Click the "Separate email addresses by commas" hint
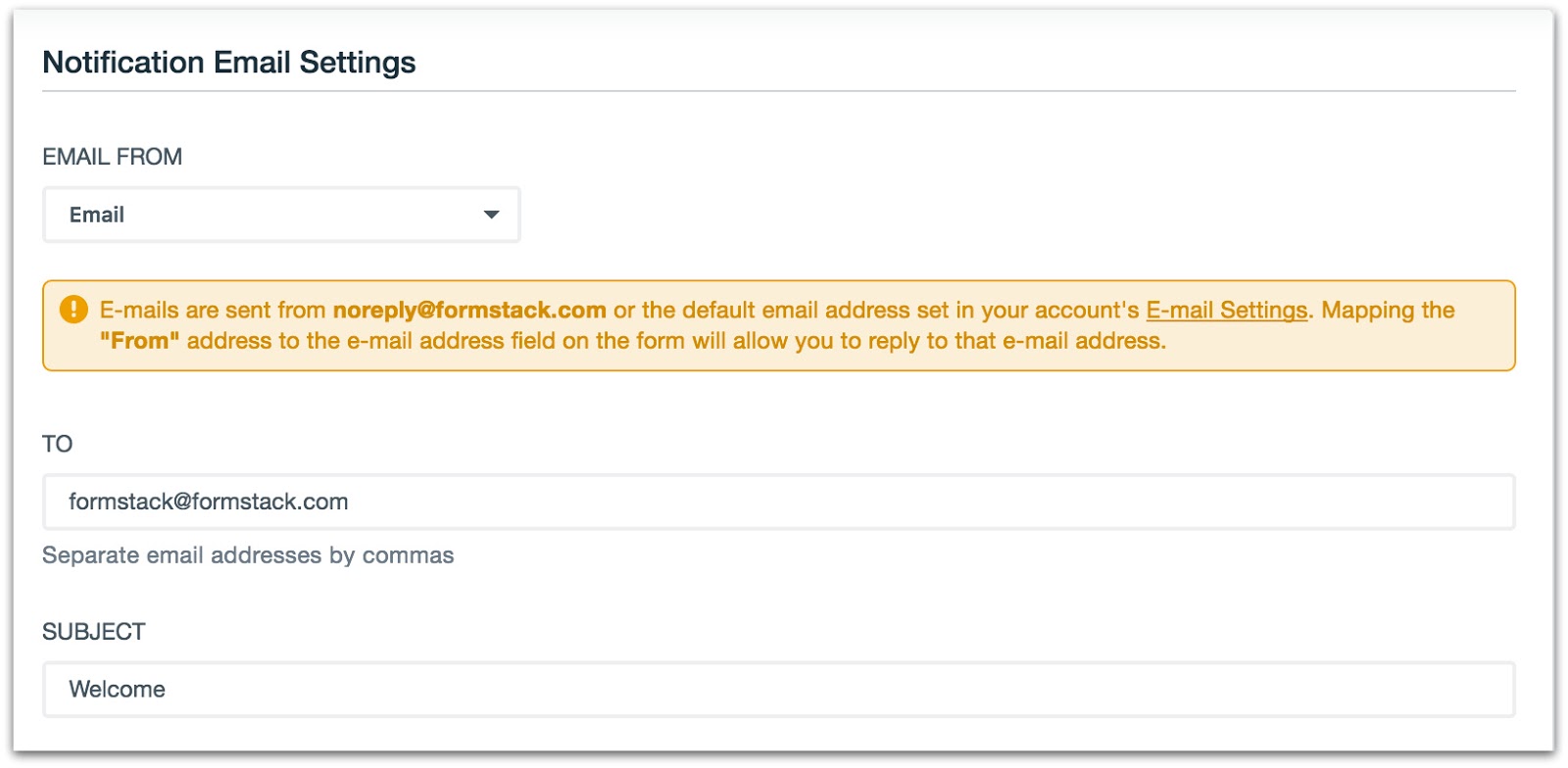The width and height of the screenshot is (1568, 768). click(248, 555)
